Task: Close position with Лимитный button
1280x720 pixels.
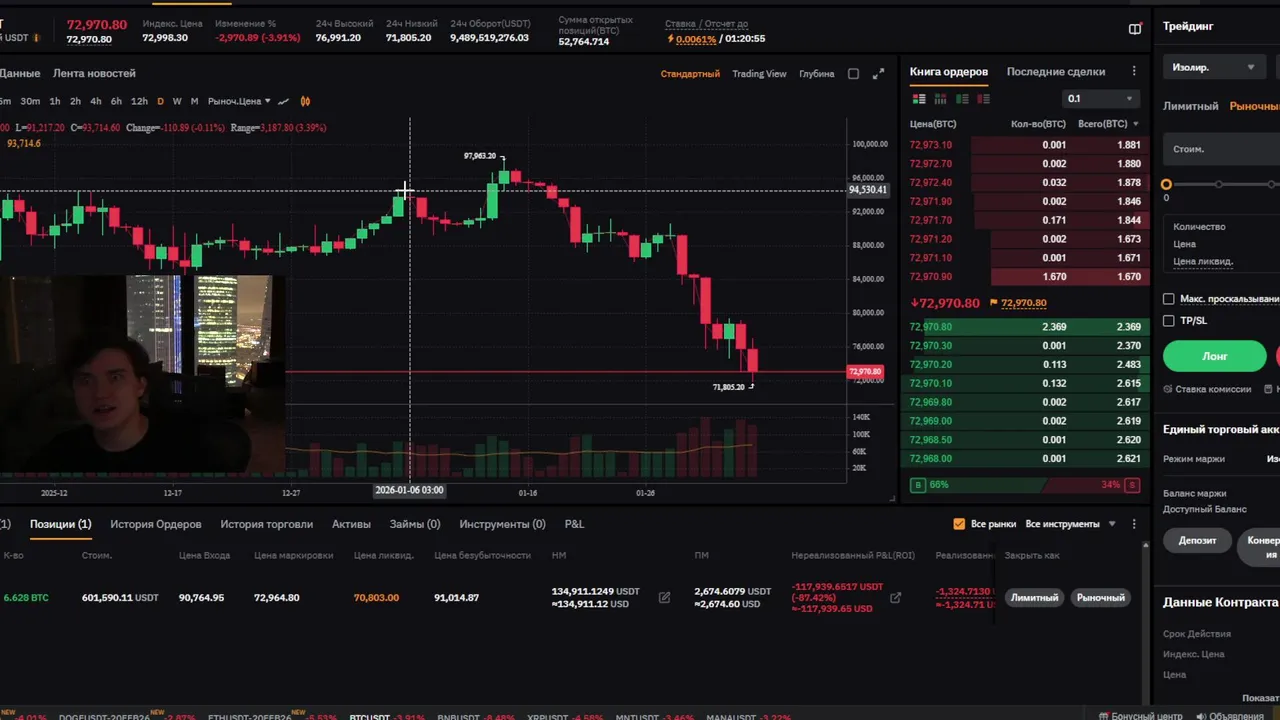Action: click(1034, 598)
